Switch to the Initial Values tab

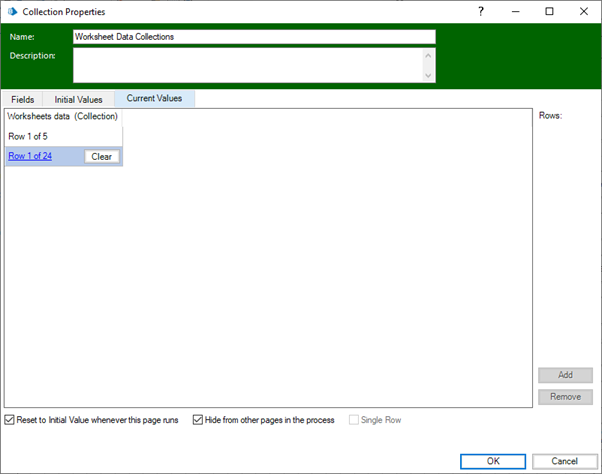[78, 99]
